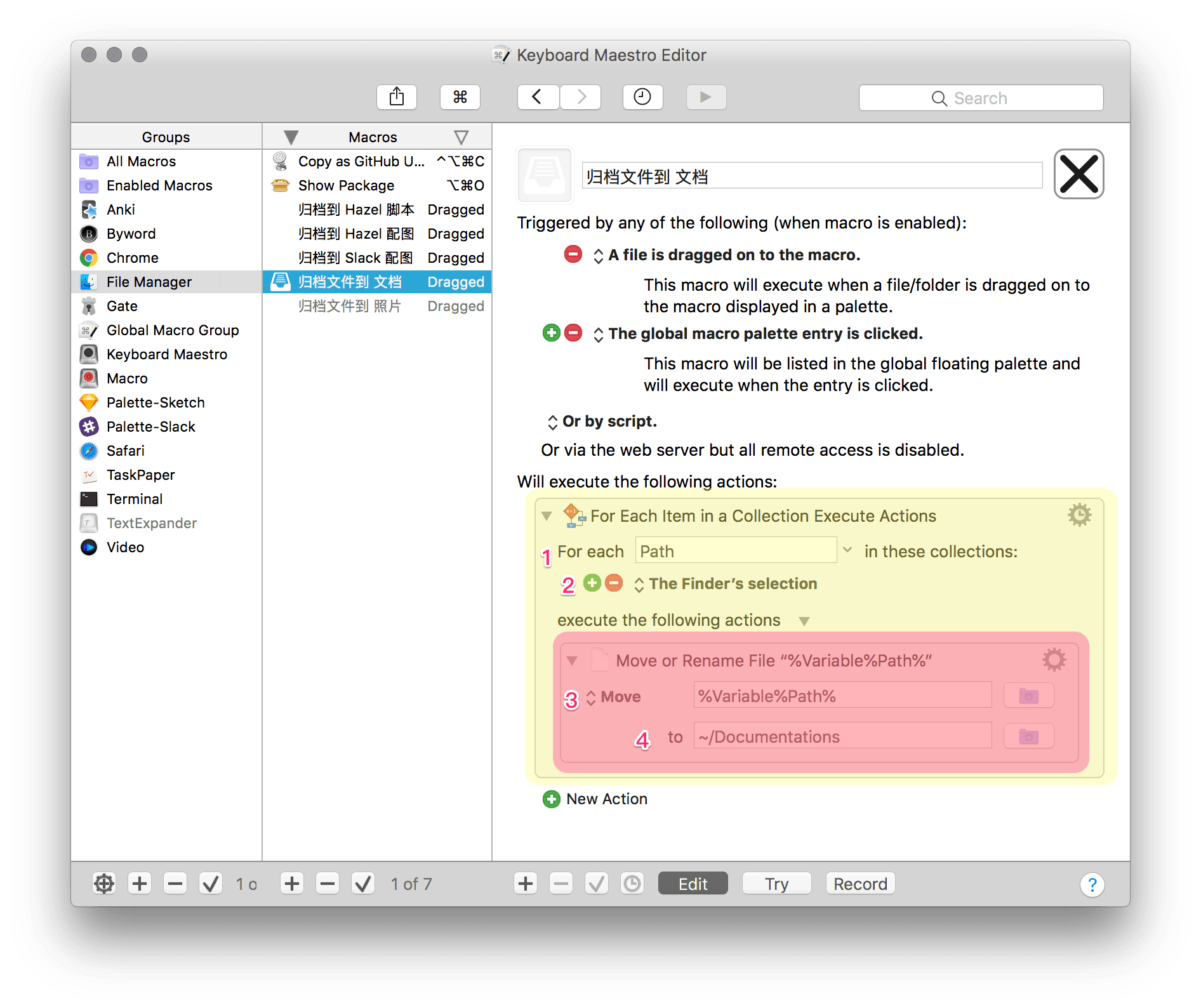Open the recent history clock icon
This screenshot has width=1201, height=1008.
click(642, 97)
